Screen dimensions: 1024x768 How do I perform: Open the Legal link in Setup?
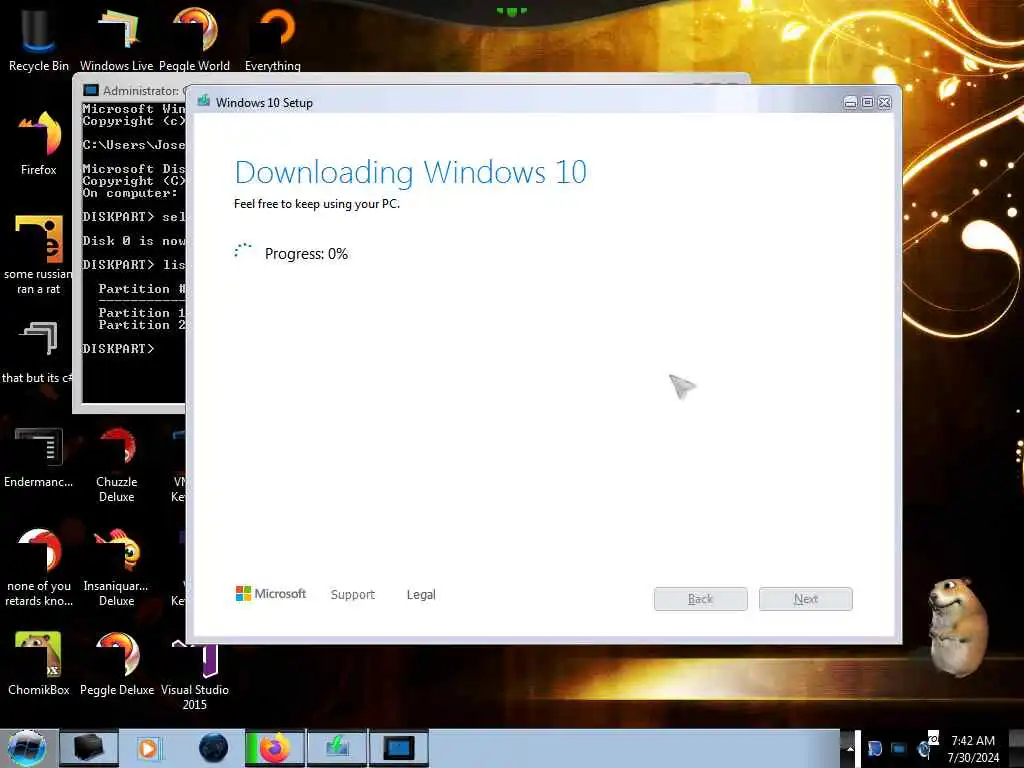[x=421, y=594]
